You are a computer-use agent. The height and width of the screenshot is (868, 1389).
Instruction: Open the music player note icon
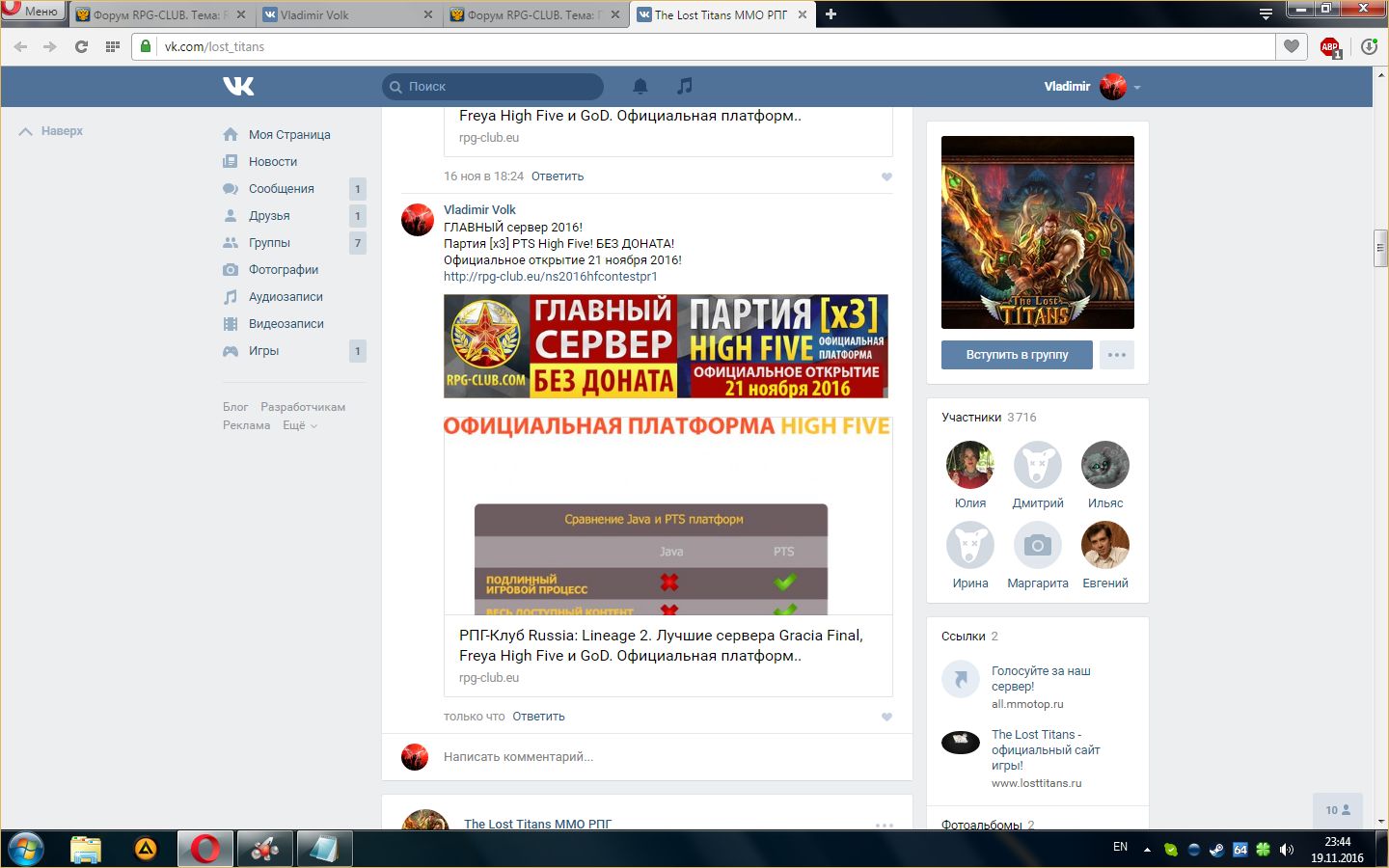point(684,86)
